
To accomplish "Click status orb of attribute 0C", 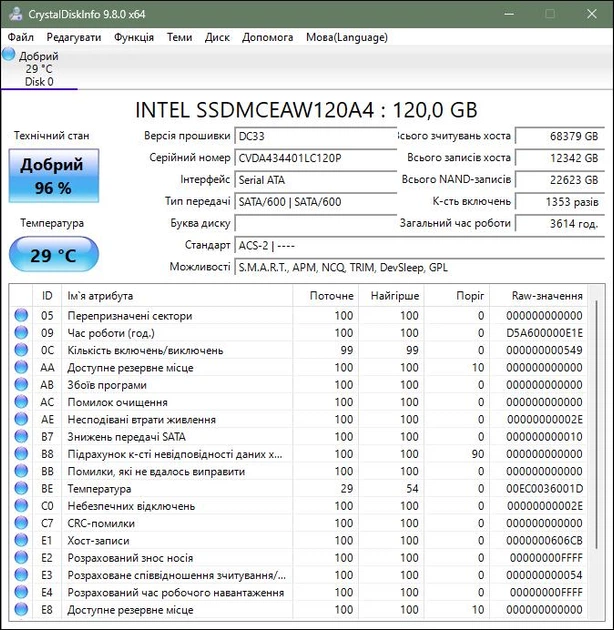I will tap(21, 350).
